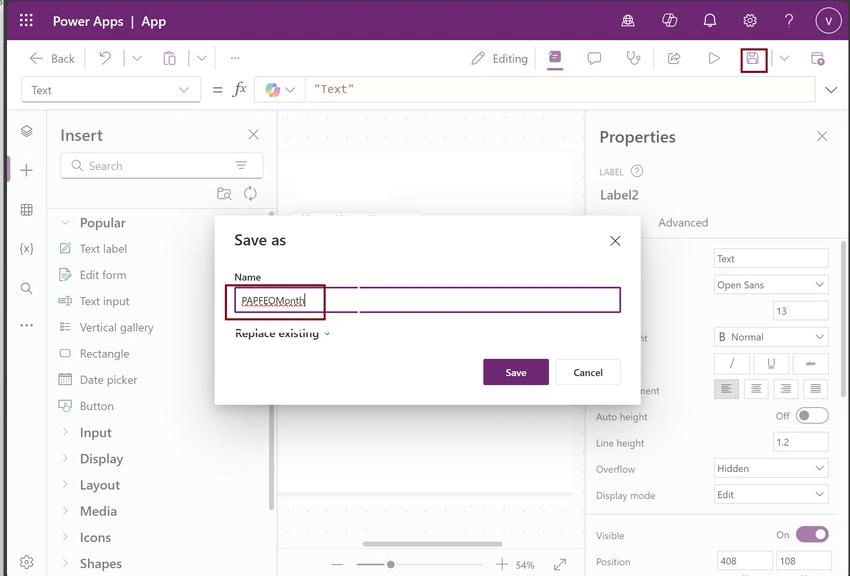This screenshot has width=850, height=576.
Task: Toggle underline font style
Action: pyautogui.click(x=771, y=364)
